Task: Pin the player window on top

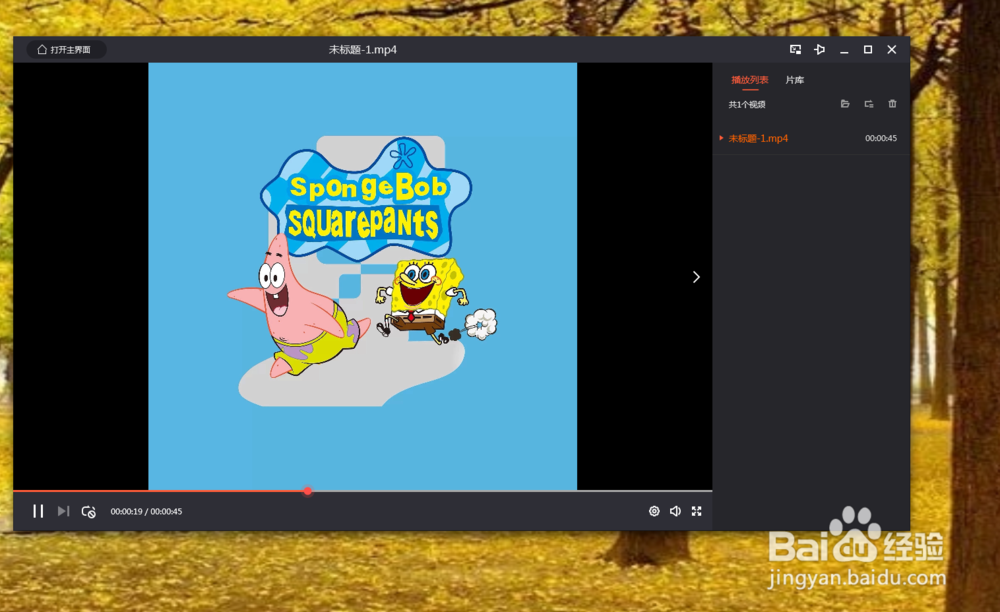Action: (x=820, y=50)
